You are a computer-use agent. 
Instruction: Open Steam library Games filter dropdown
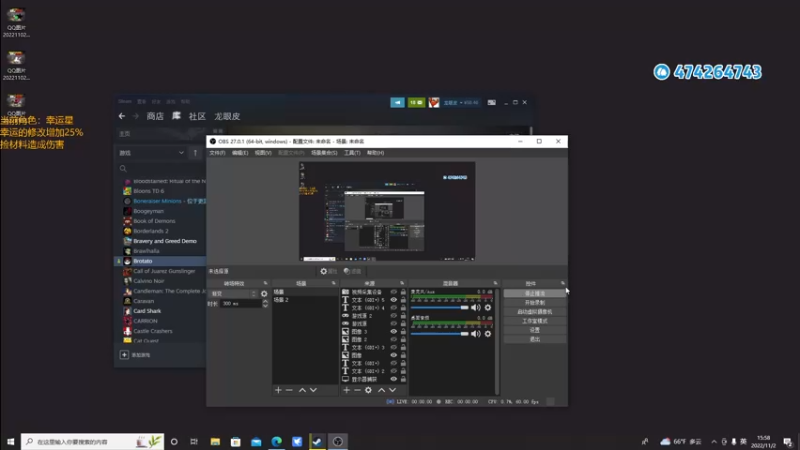pyautogui.click(x=152, y=153)
